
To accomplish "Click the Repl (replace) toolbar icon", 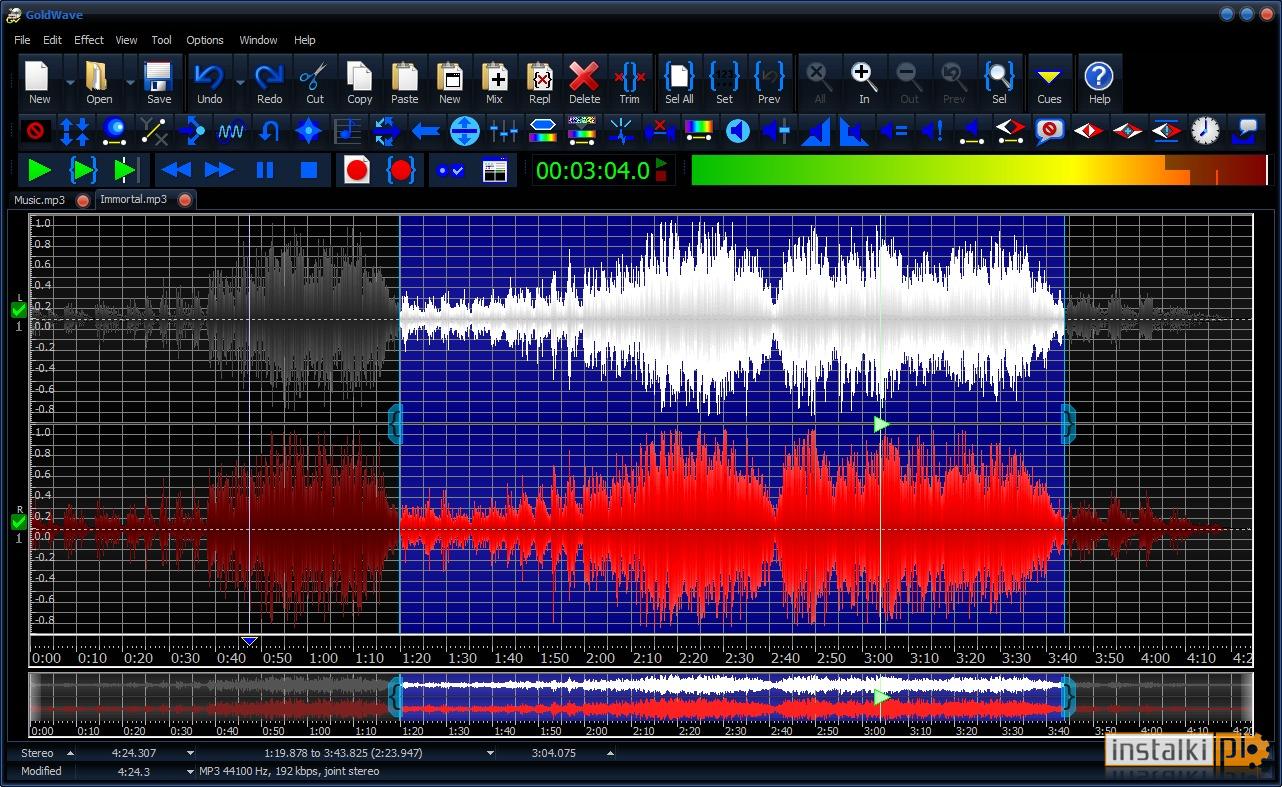I will click(x=539, y=82).
